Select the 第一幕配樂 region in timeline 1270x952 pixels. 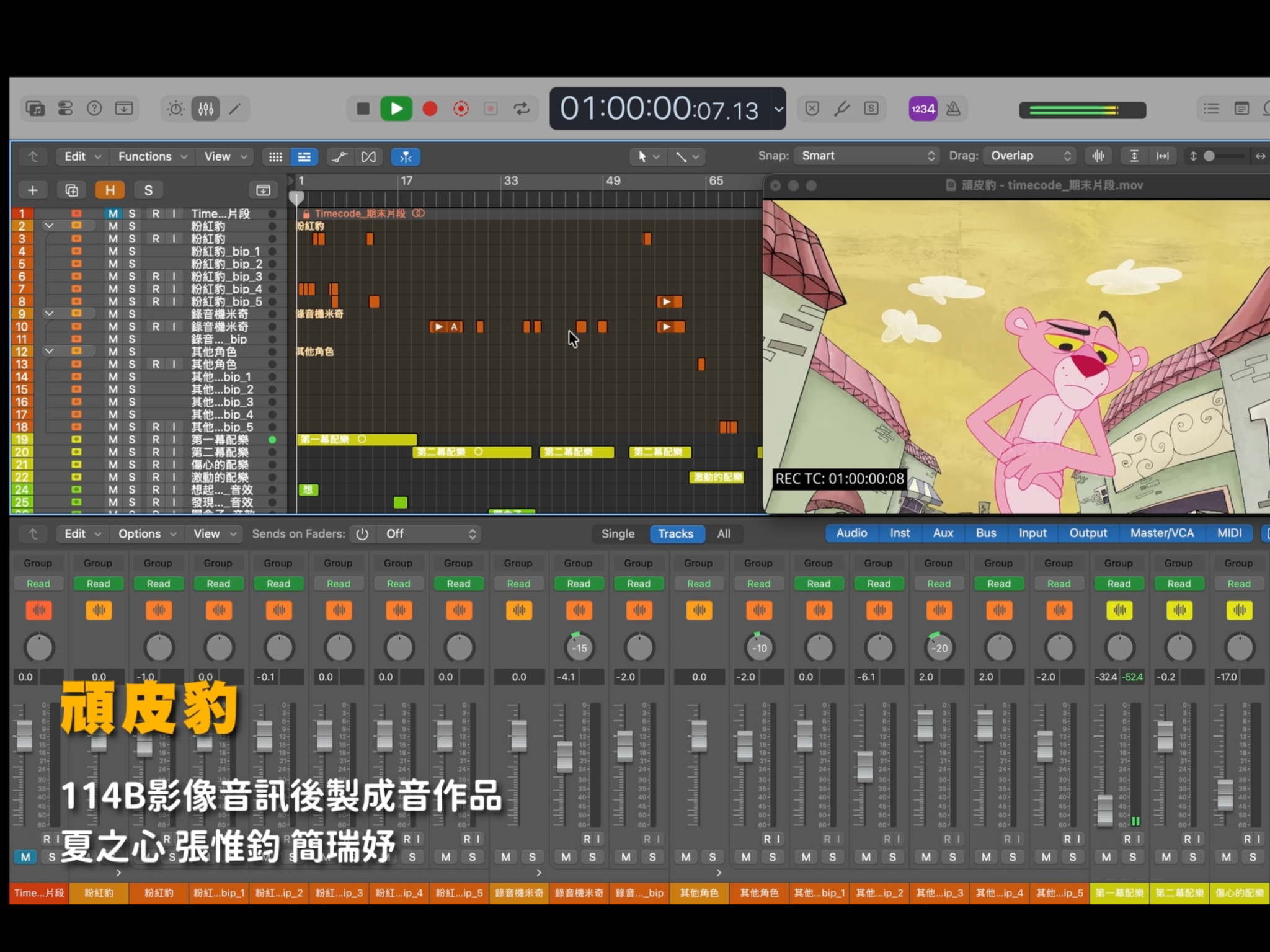click(357, 440)
